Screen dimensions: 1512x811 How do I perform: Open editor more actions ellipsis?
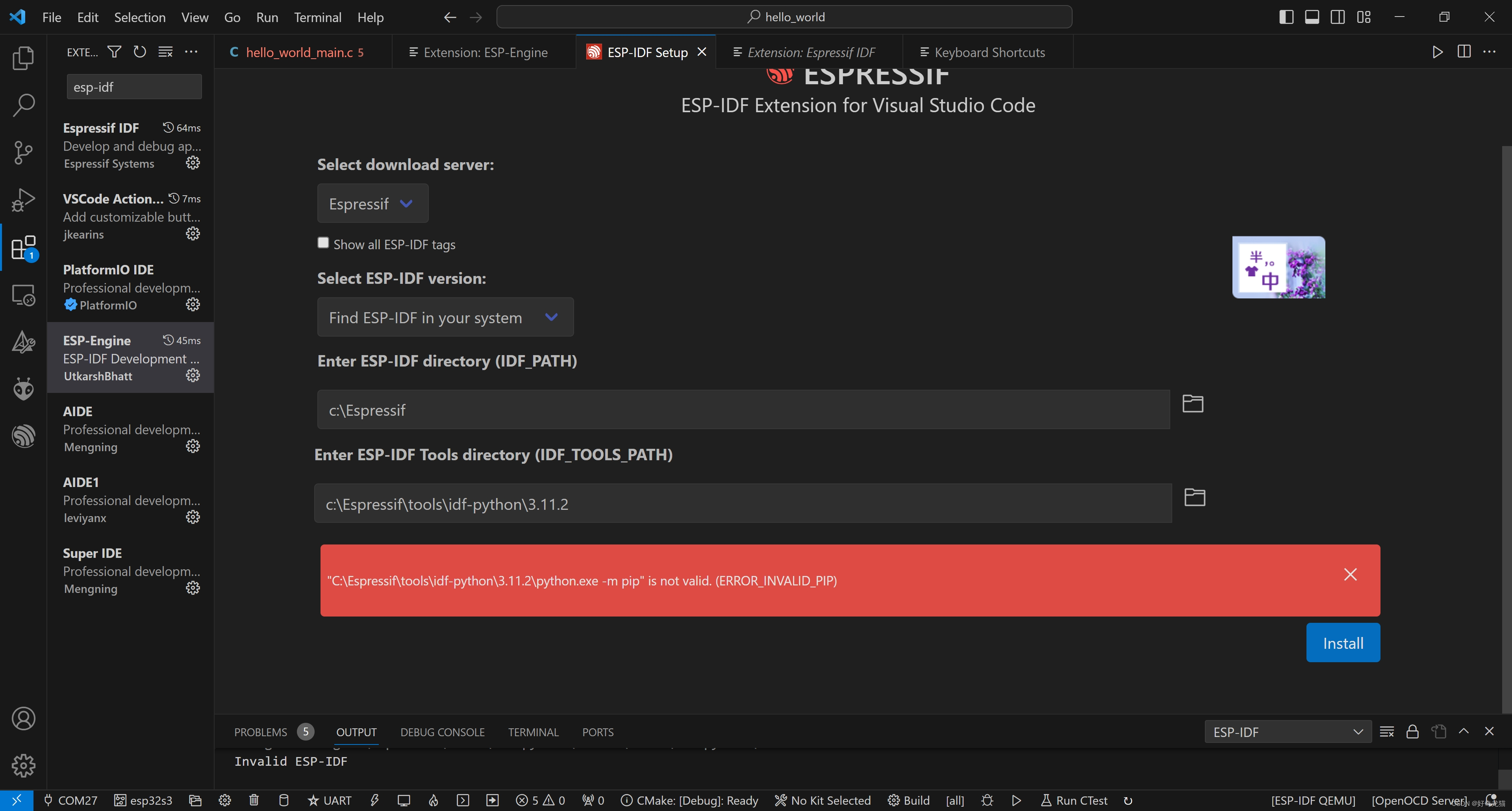pyautogui.click(x=1490, y=52)
